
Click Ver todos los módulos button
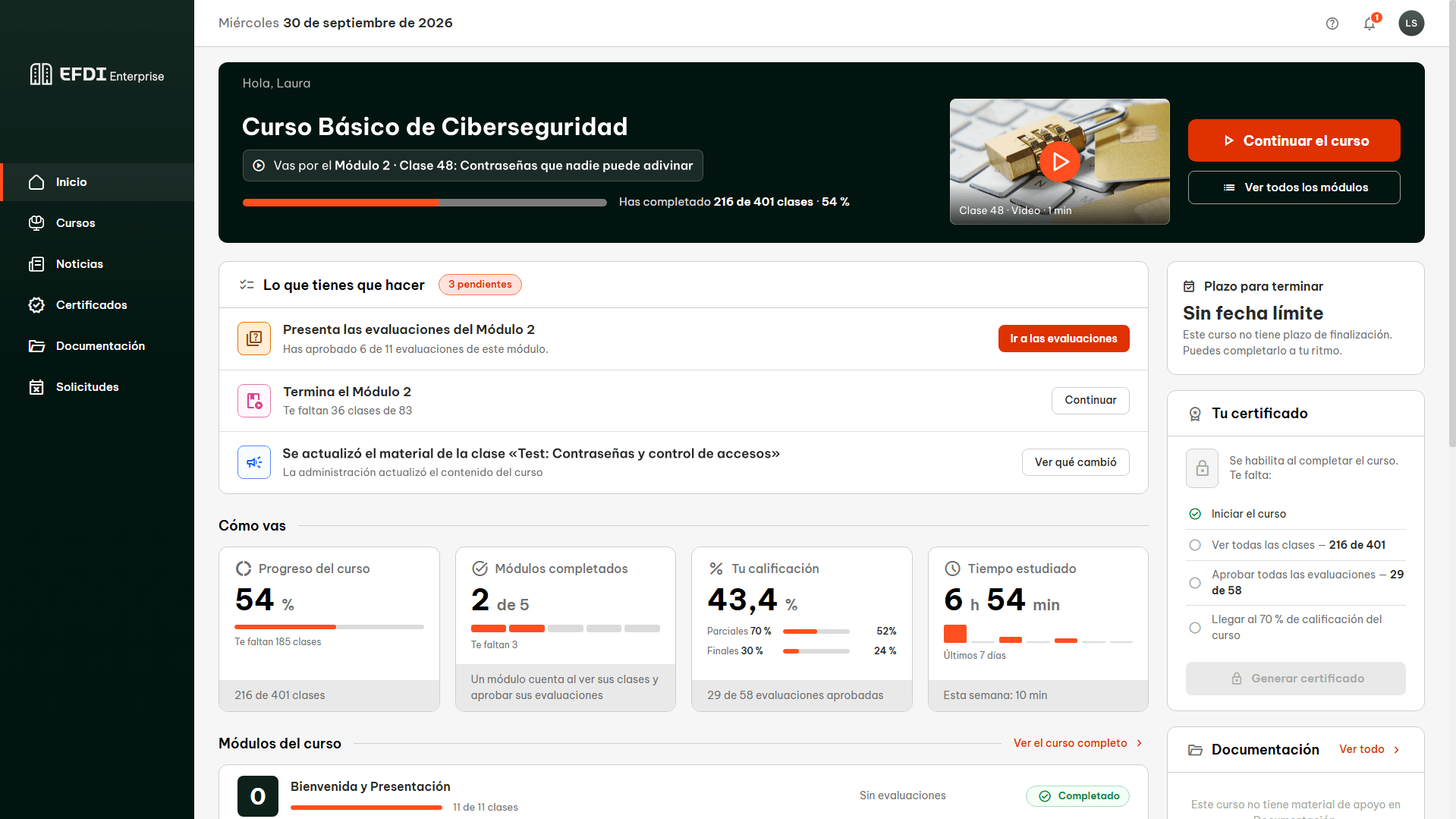pyautogui.click(x=1294, y=187)
